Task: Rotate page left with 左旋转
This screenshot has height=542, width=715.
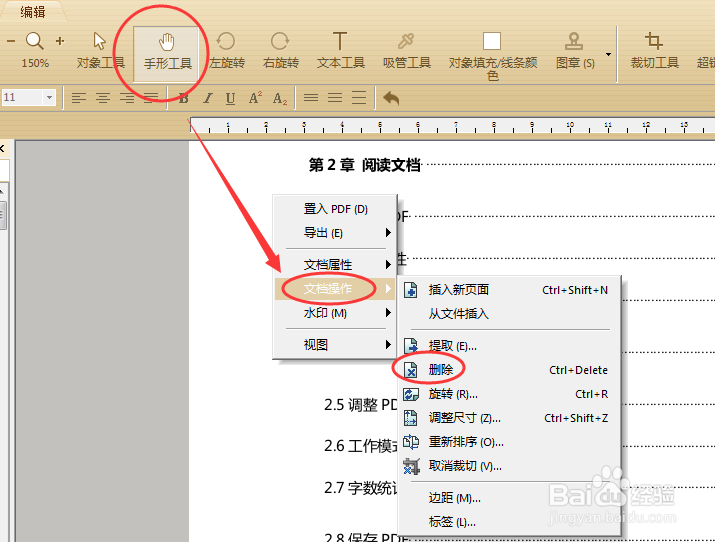Action: 227,50
